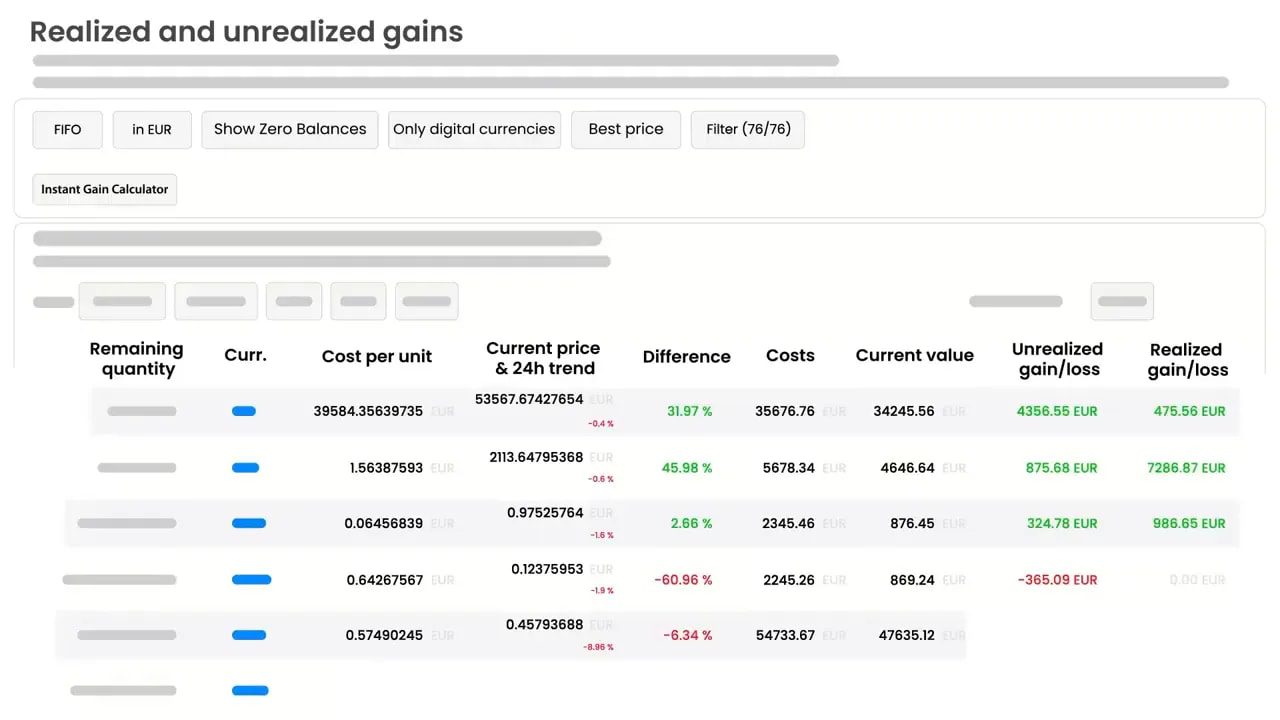Open the FIFO accounting method selector

click(x=67, y=129)
